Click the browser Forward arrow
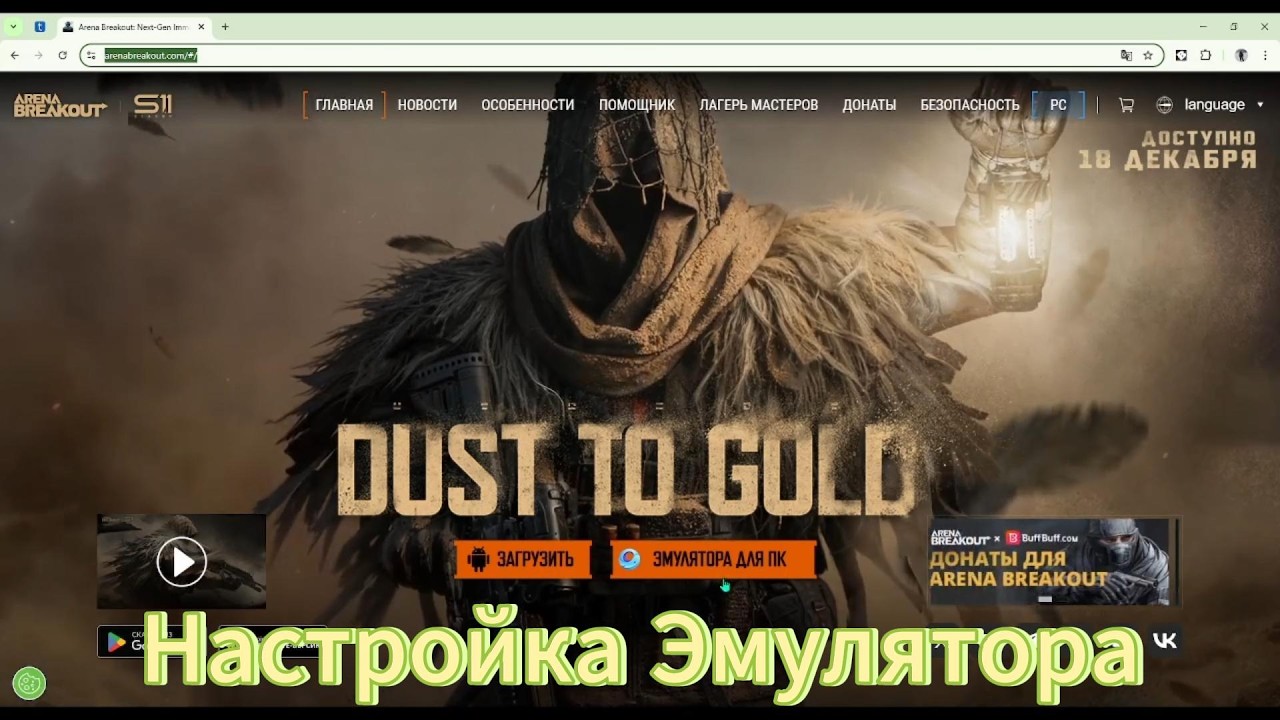 [38, 55]
